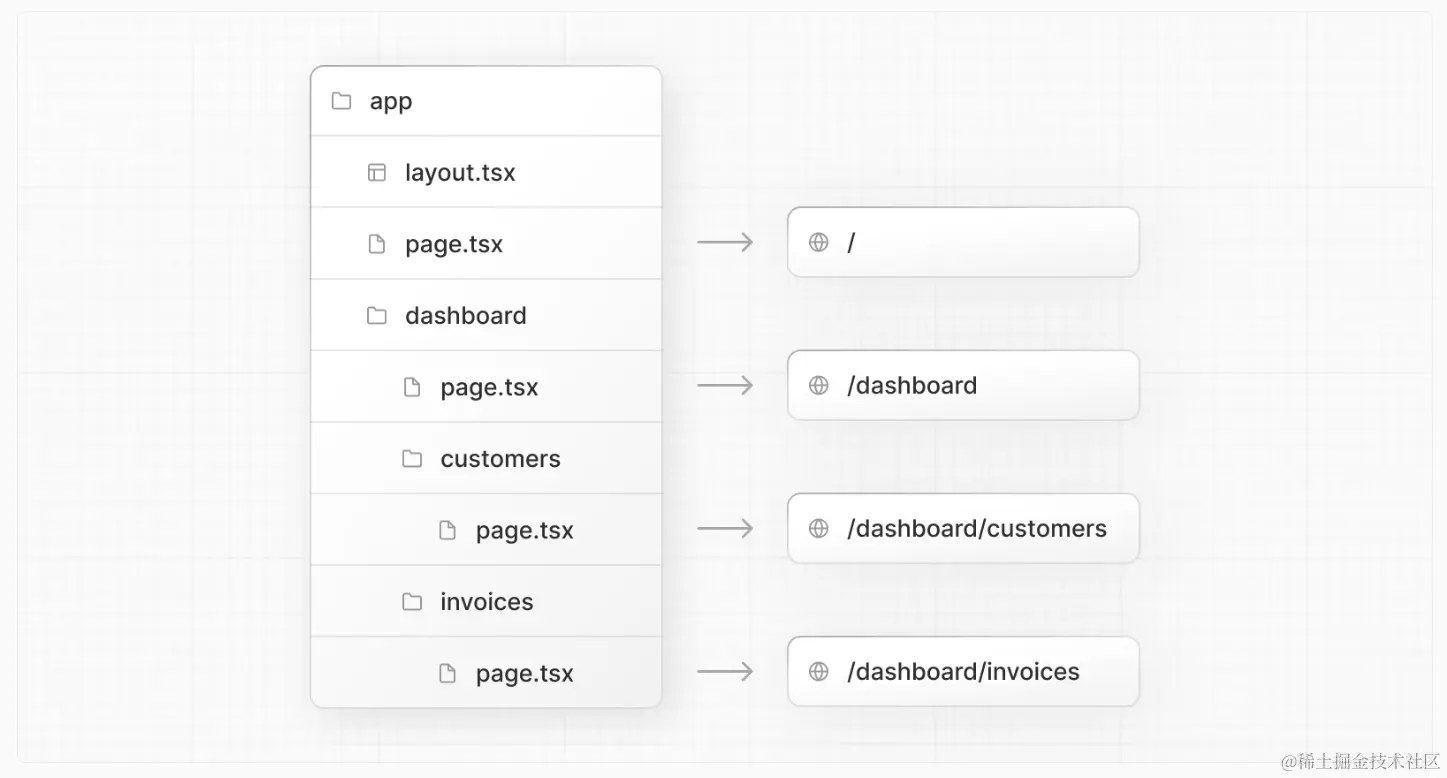Click the globe icon beside /dashboard/invoices
Screen dimensions: 1447x778
[x=819, y=671]
